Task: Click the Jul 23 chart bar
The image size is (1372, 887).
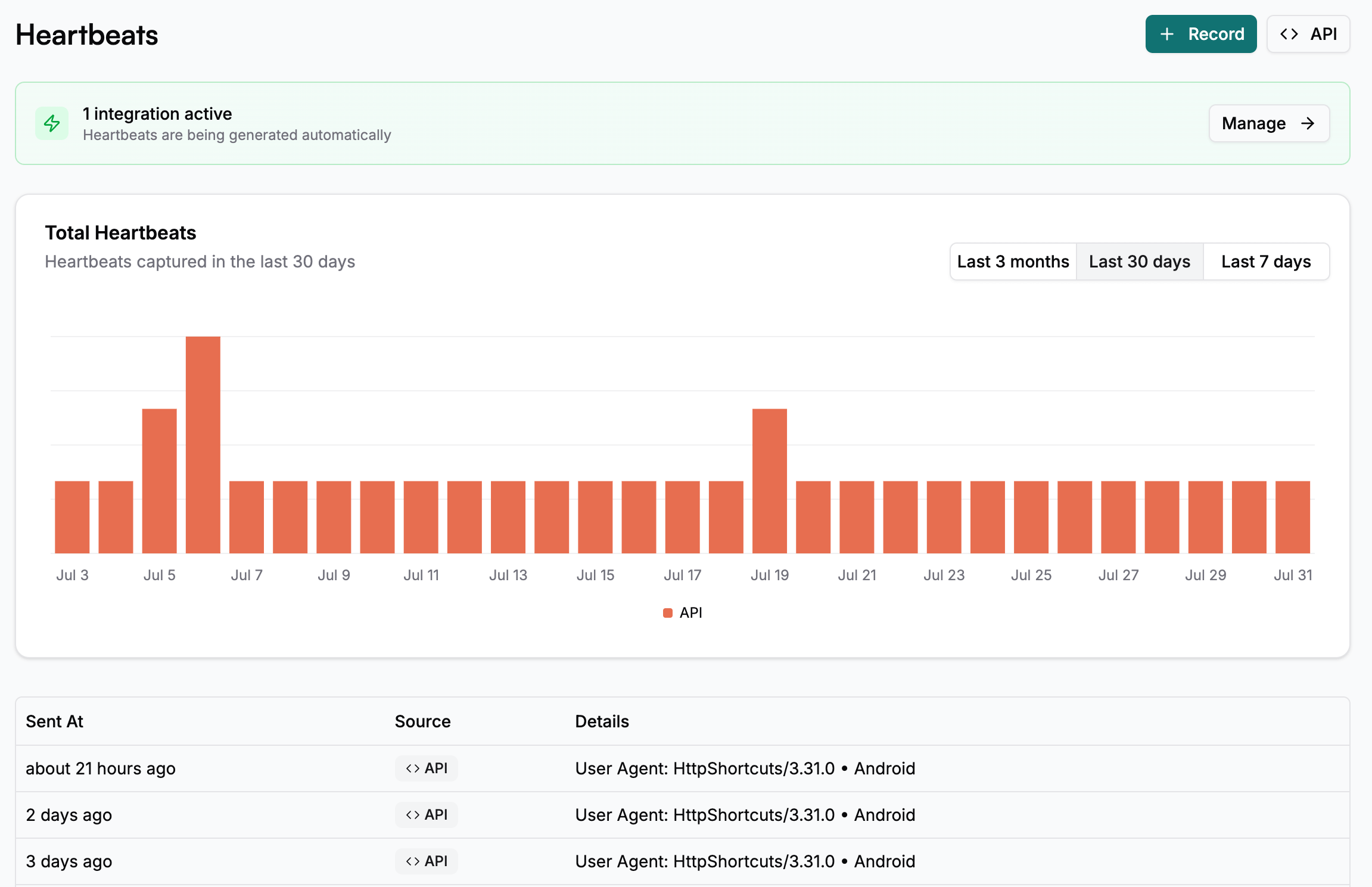Action: pyautogui.click(x=944, y=517)
